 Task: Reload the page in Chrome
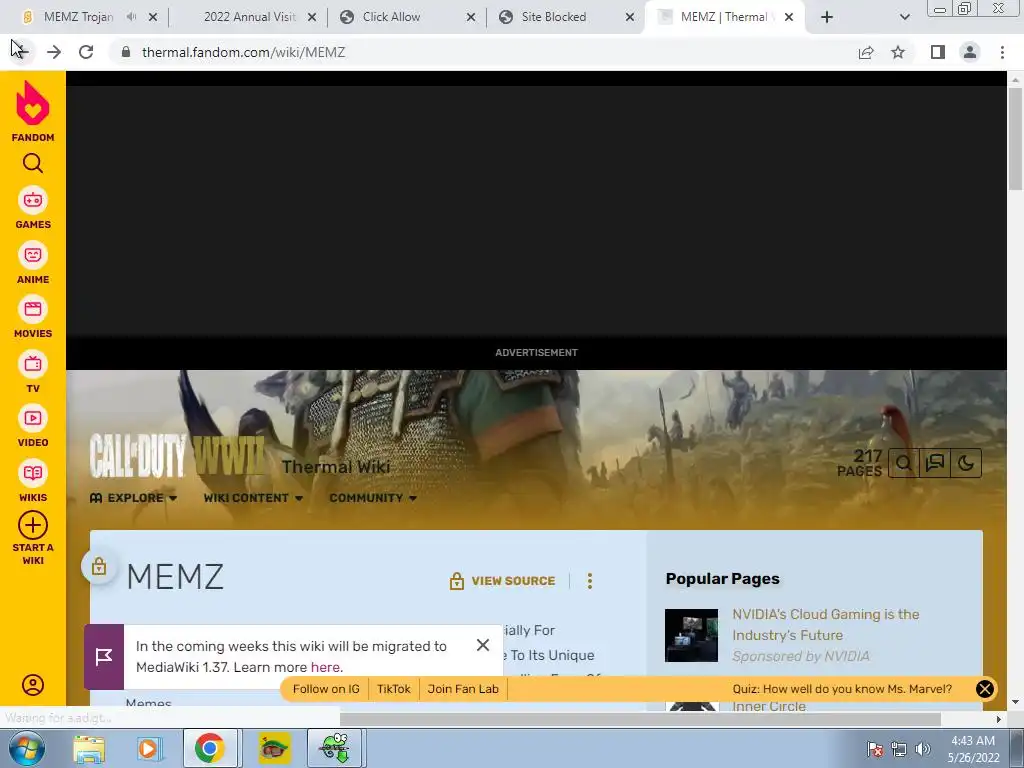point(86,52)
